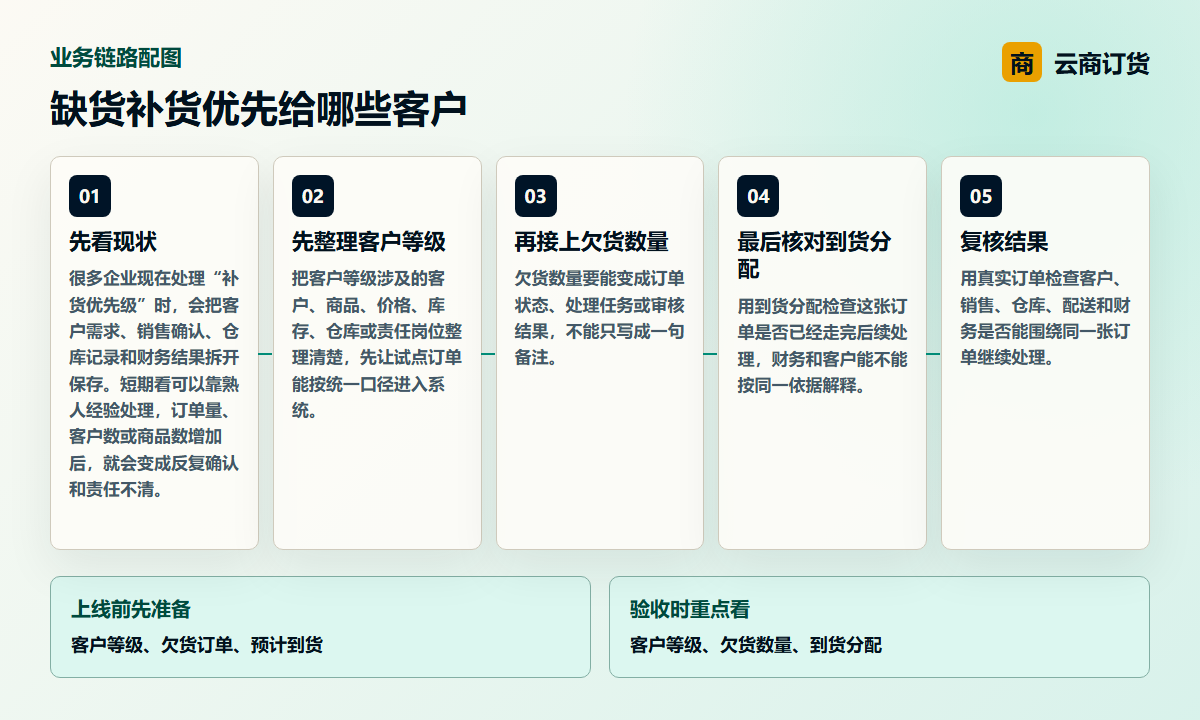Image resolution: width=1200 pixels, height=720 pixels.
Task: Click the 云商订货 brand name
Action: click(x=1102, y=64)
